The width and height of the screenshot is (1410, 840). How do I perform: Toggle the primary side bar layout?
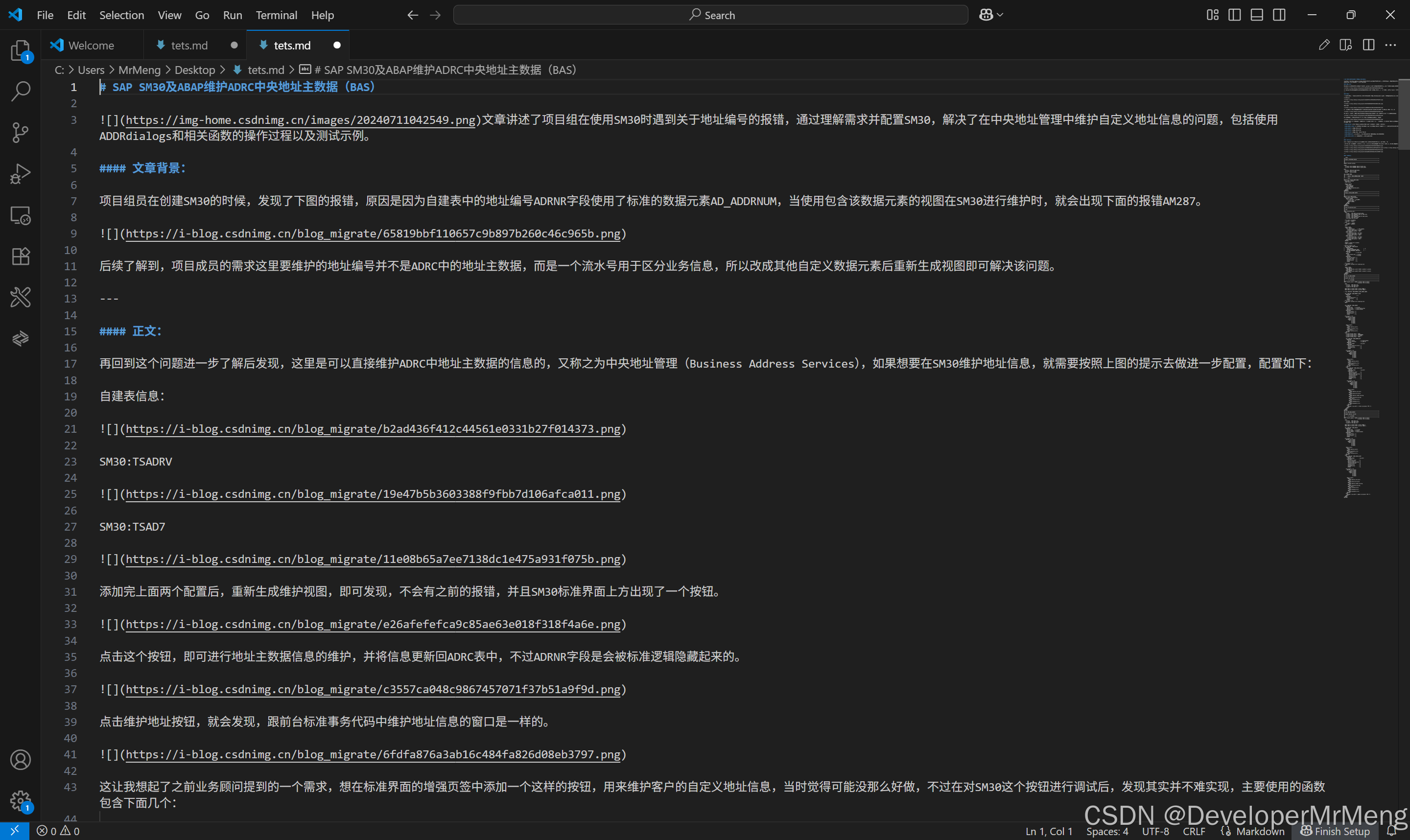coord(1235,15)
